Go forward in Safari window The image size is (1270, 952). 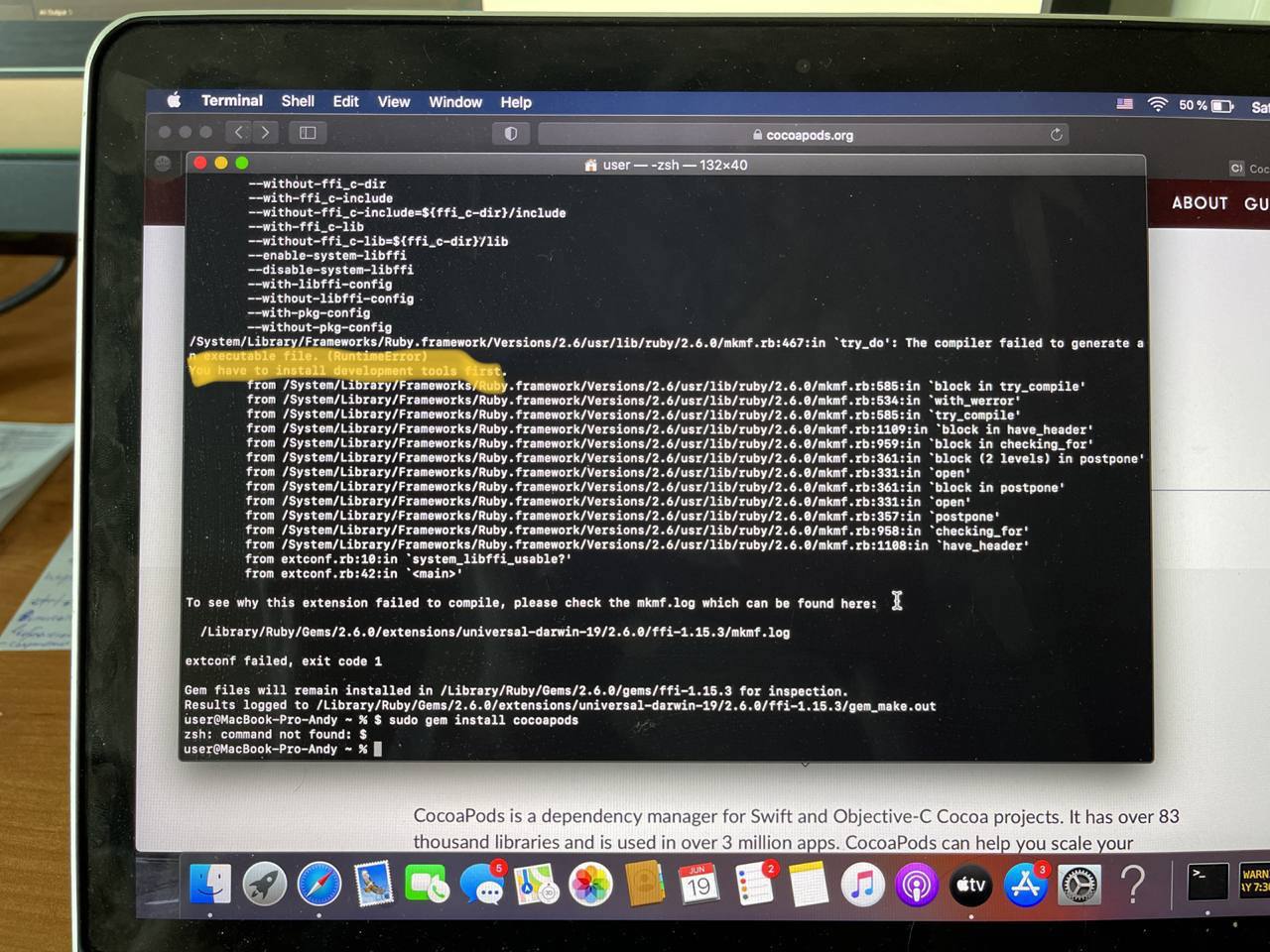[265, 132]
